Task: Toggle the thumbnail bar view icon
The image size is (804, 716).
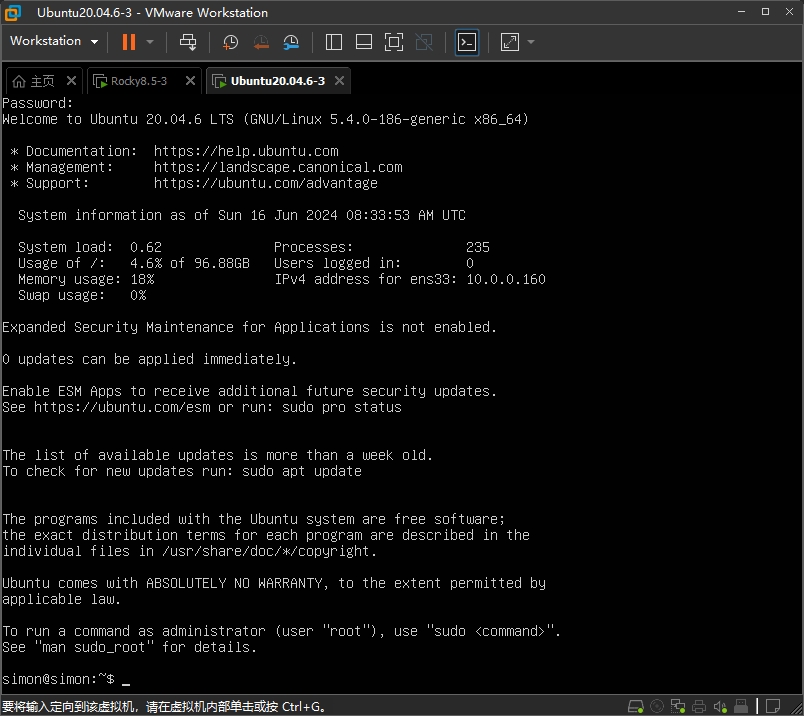Action: pos(364,42)
